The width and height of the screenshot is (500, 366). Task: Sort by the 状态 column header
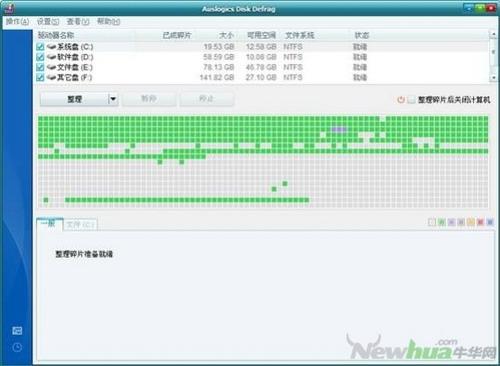pyautogui.click(x=361, y=35)
